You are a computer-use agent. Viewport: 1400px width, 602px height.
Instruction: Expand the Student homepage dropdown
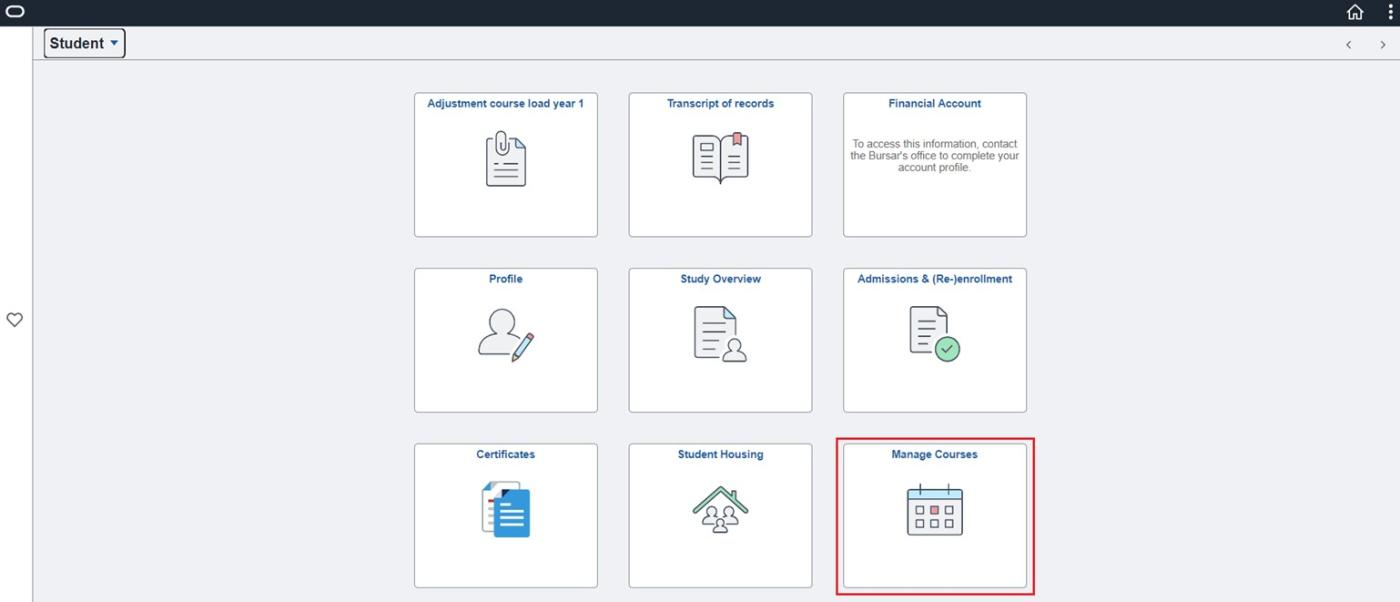(x=85, y=43)
